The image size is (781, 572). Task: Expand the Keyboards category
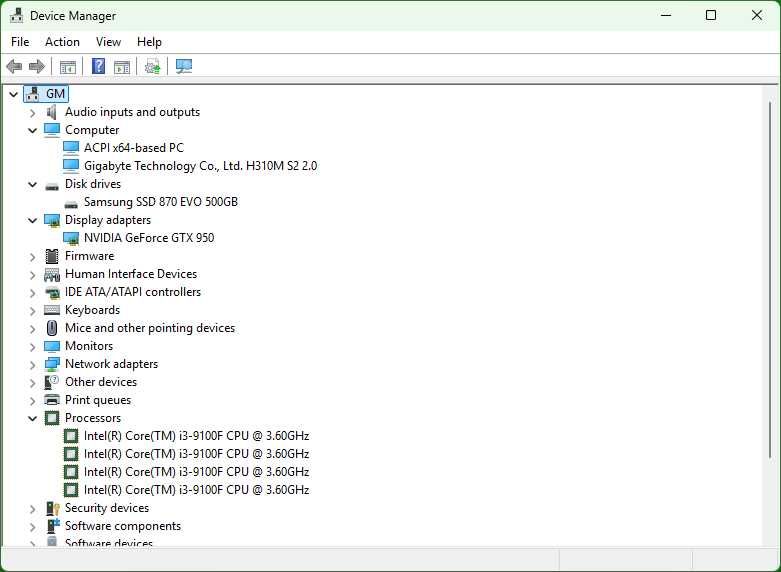point(32,311)
